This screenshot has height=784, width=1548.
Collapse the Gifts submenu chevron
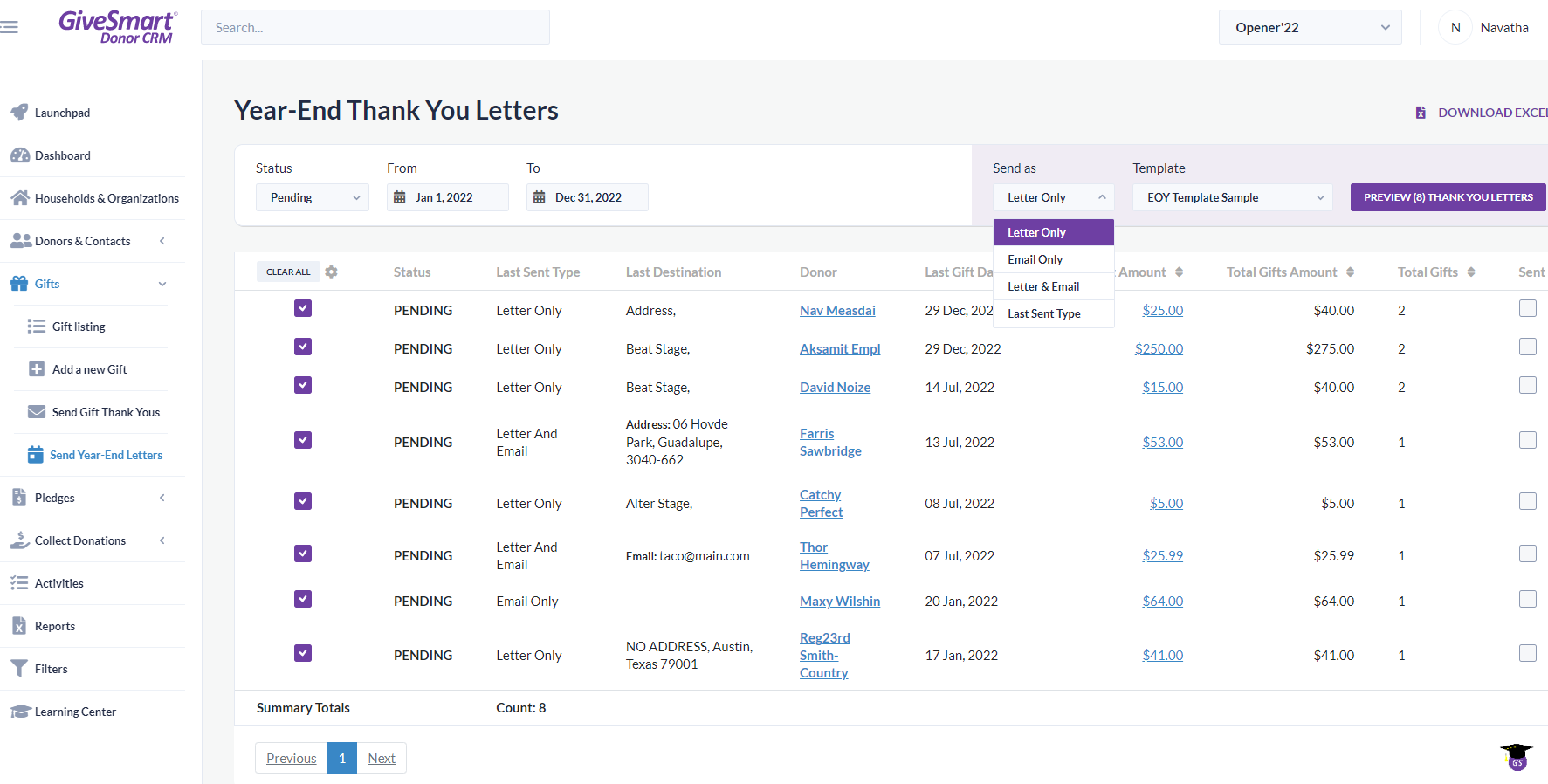click(162, 284)
